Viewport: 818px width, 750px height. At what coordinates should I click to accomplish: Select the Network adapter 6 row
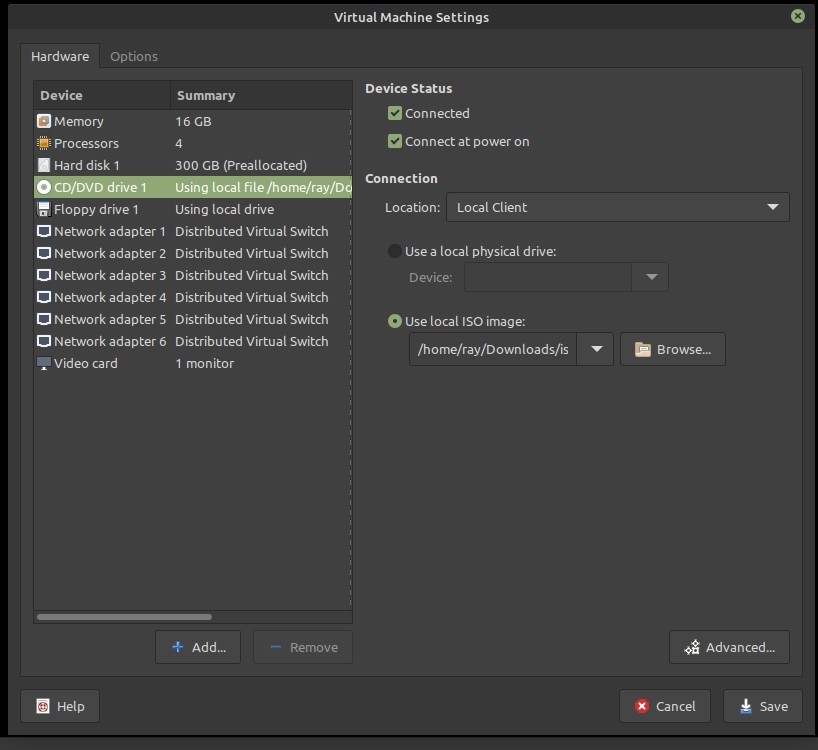[x=193, y=341]
